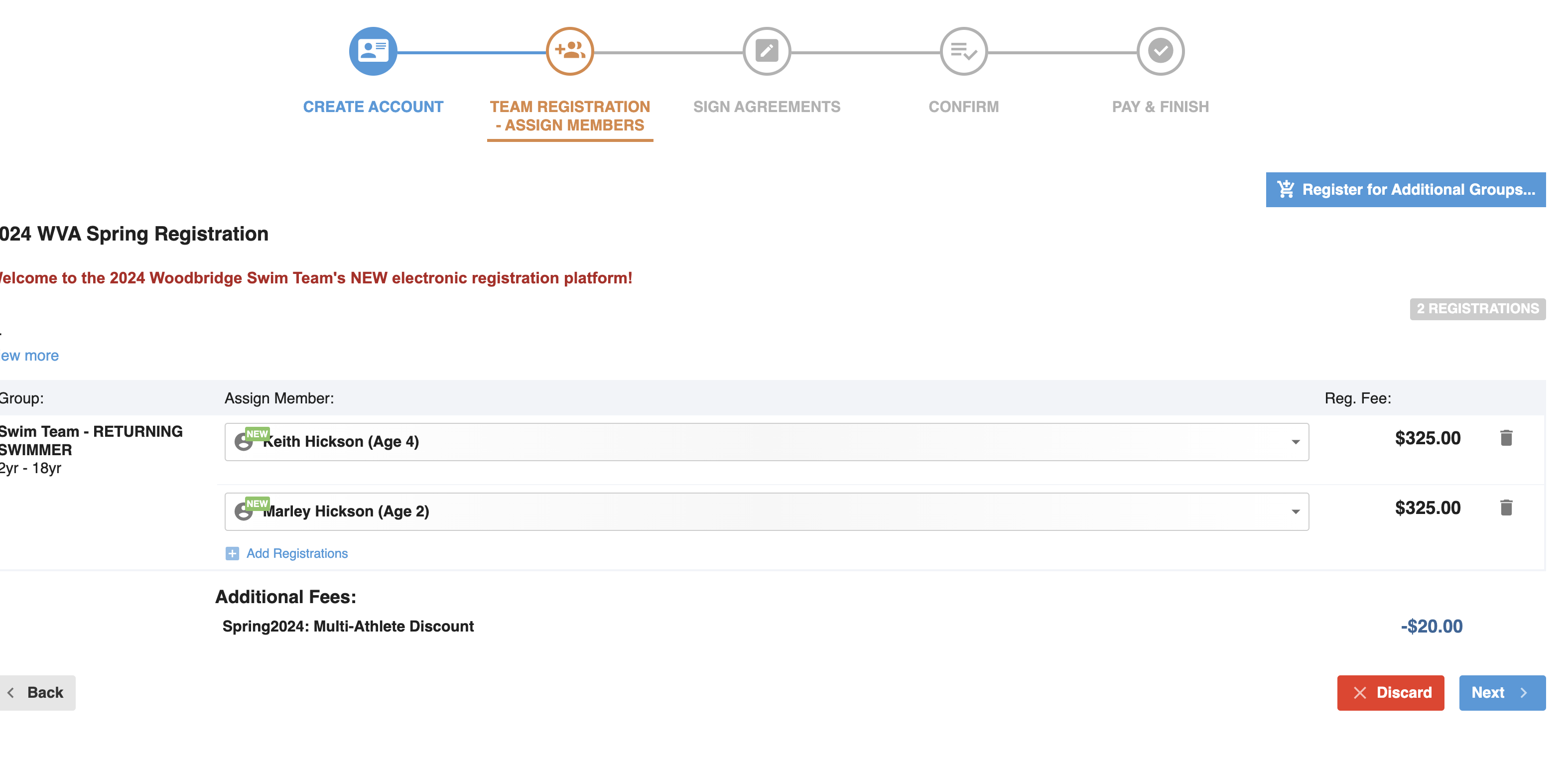The width and height of the screenshot is (1568, 760).
Task: Click the Sign Agreements pencil step icon
Action: pyautogui.click(x=767, y=51)
